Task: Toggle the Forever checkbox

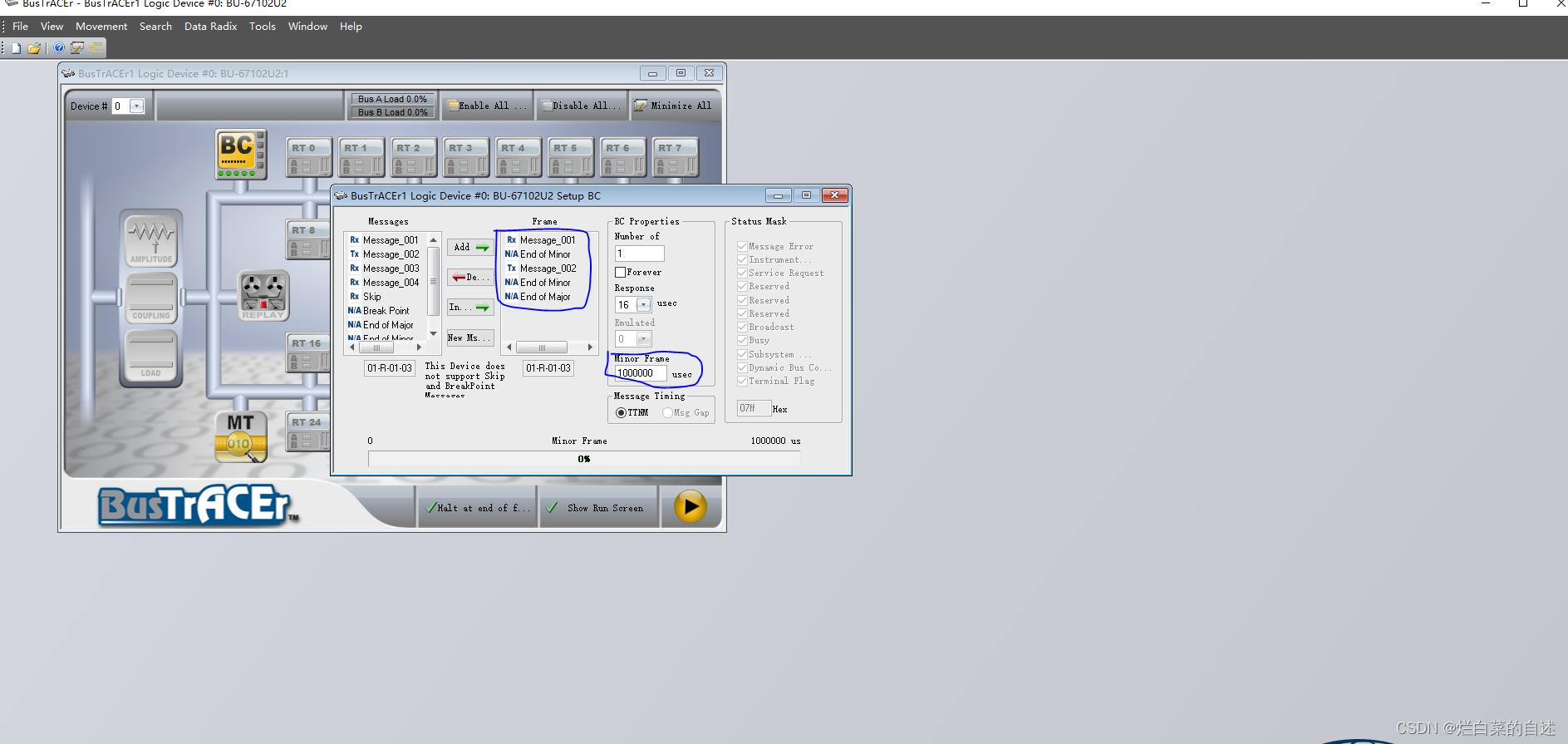Action: pyautogui.click(x=620, y=273)
